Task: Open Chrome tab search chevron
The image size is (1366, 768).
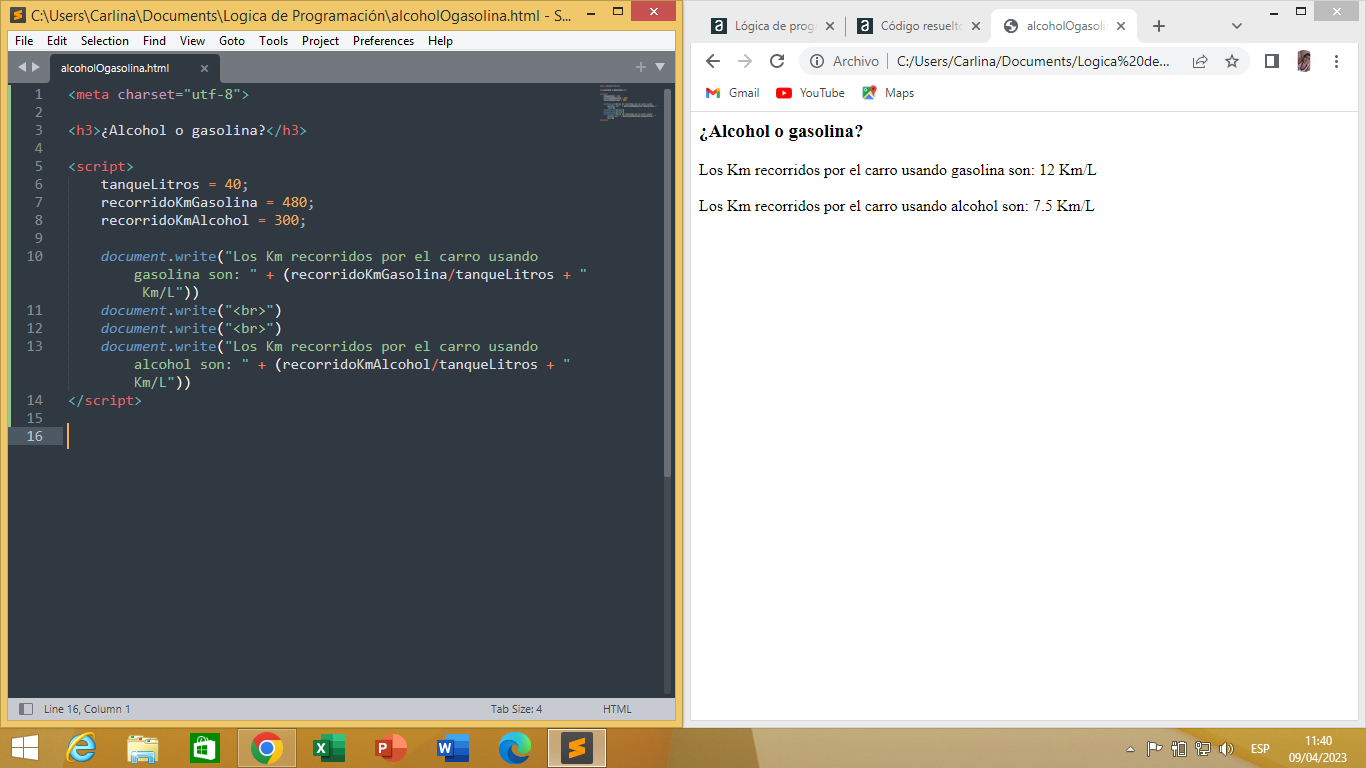Action: (1237, 26)
